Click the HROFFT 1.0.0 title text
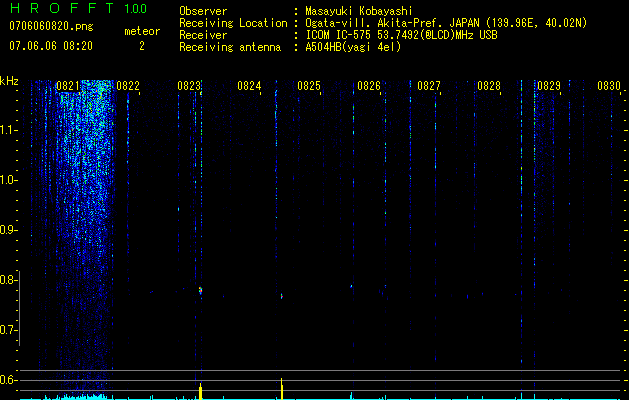This screenshot has width=629, height=400. click(79, 8)
